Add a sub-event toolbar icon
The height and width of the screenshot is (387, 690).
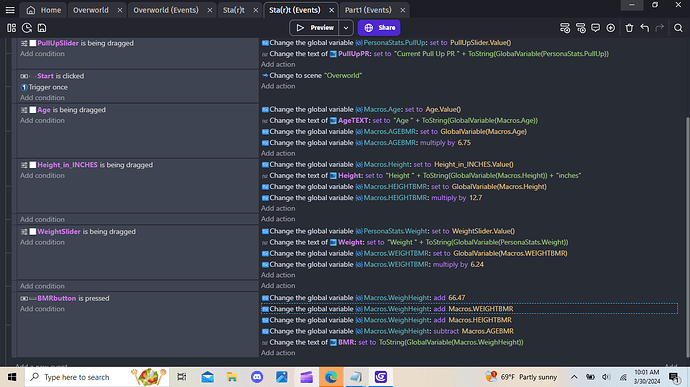point(580,28)
